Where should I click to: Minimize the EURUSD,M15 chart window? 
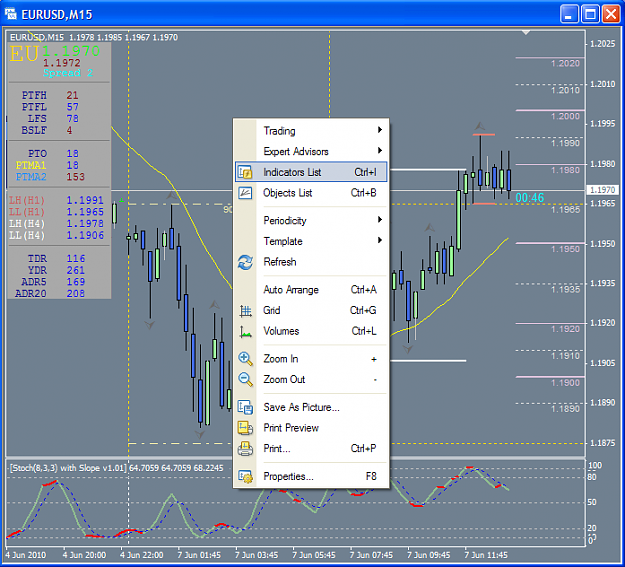coord(569,14)
